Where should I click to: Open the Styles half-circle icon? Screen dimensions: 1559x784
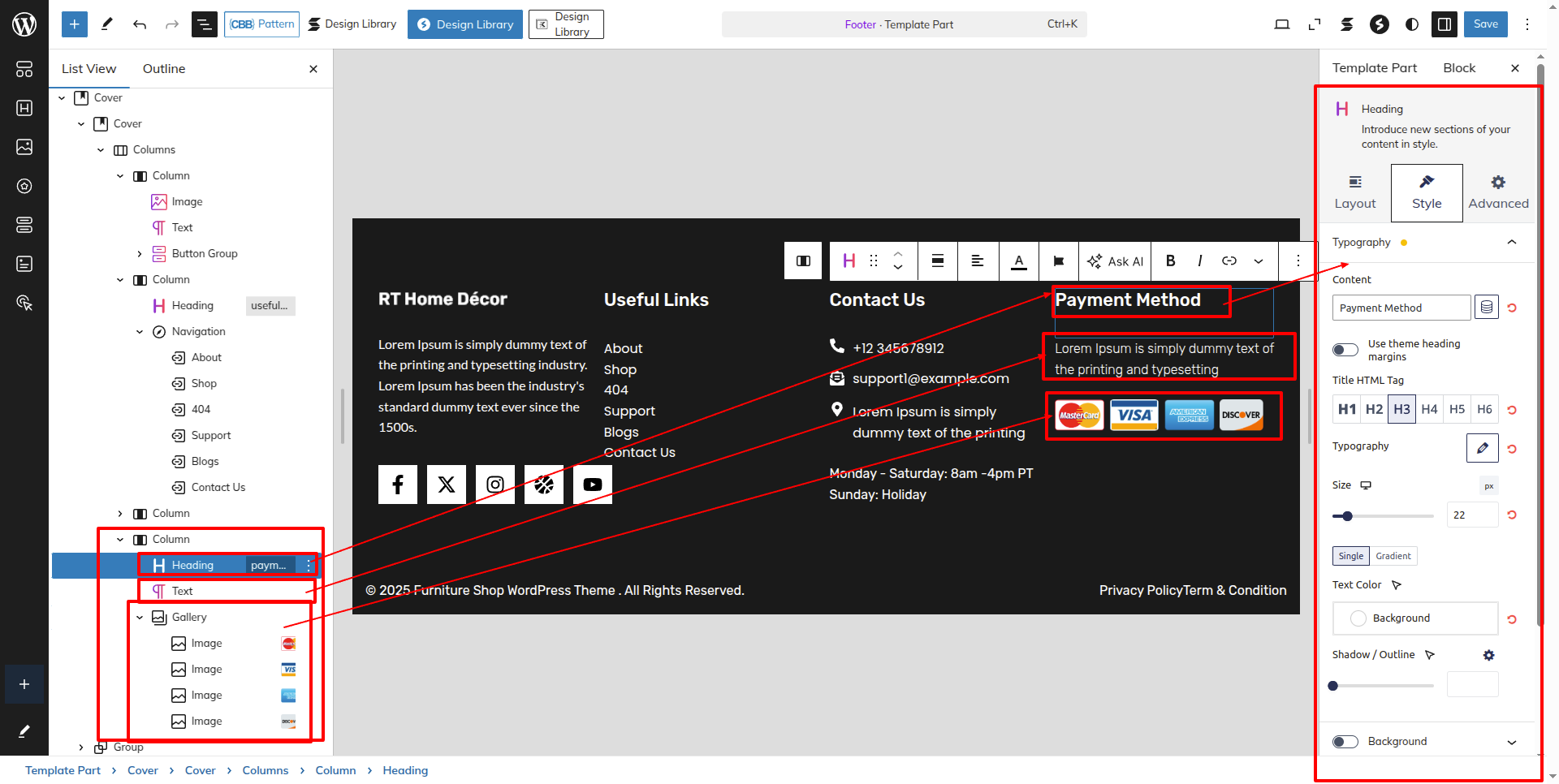pos(1412,24)
